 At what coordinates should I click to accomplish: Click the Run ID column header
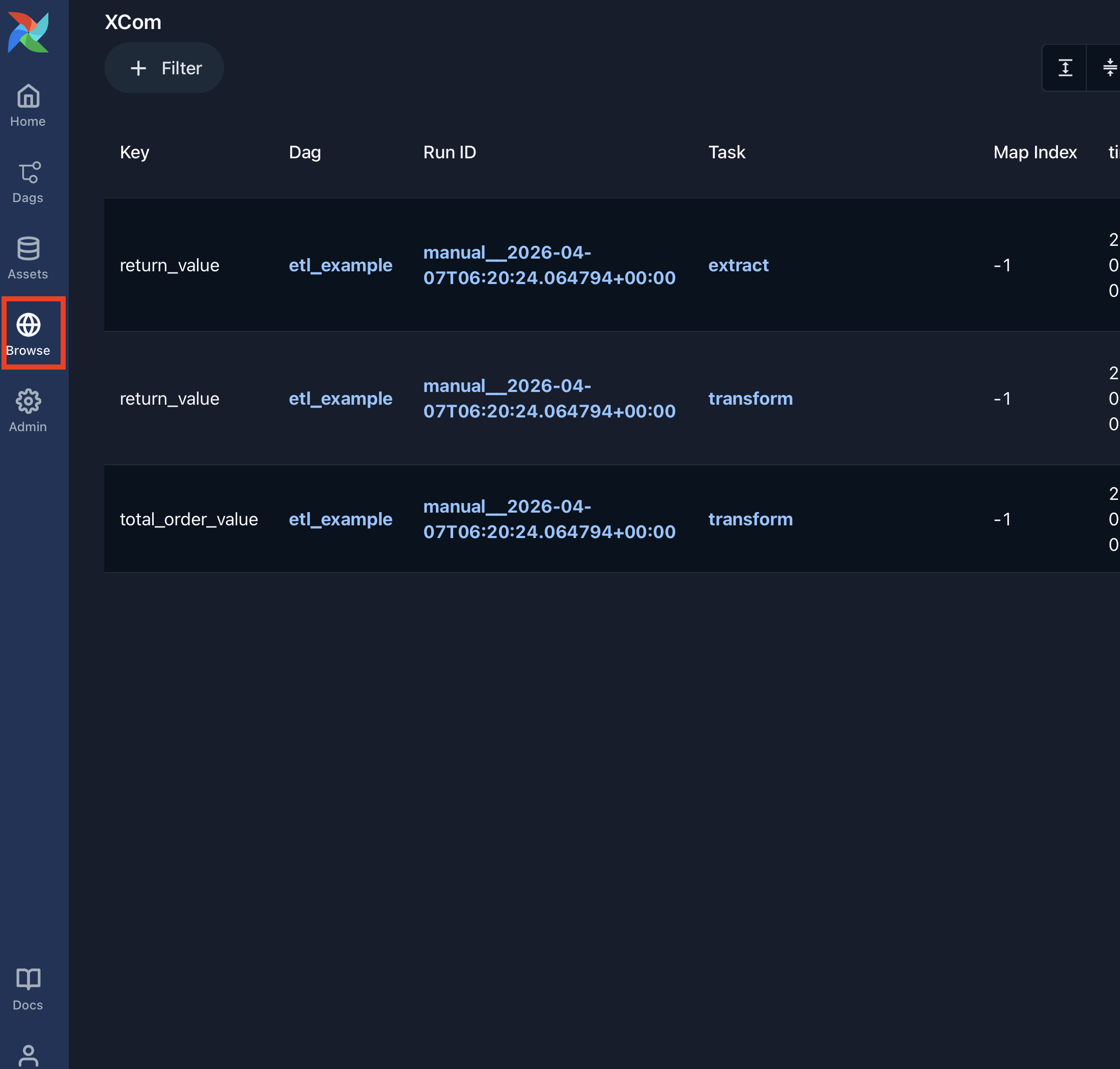450,152
